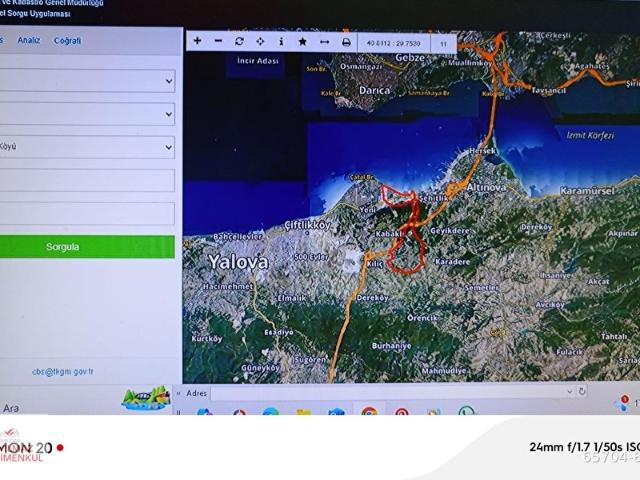Select the pan crosshair tool
Image resolution: width=640 pixels, height=480 pixels.
(260, 42)
